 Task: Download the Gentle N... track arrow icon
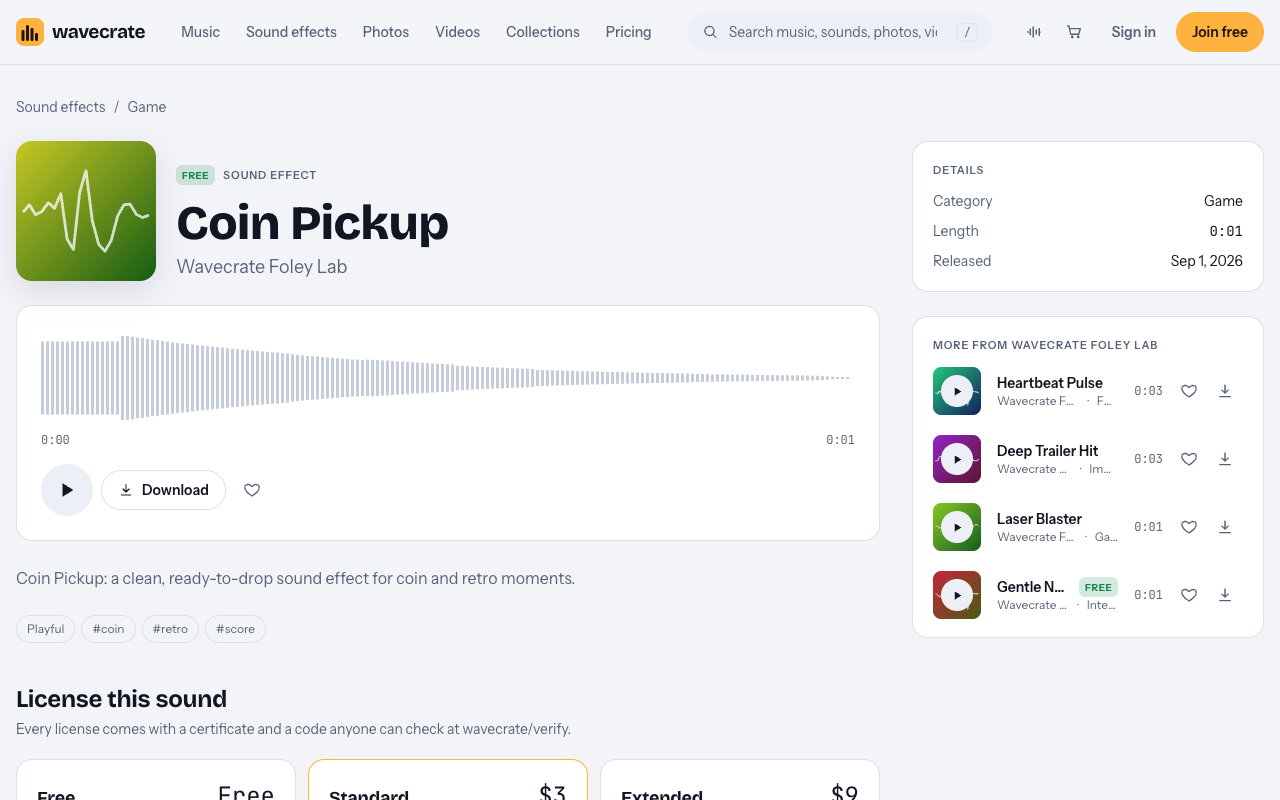pyautogui.click(x=1225, y=595)
